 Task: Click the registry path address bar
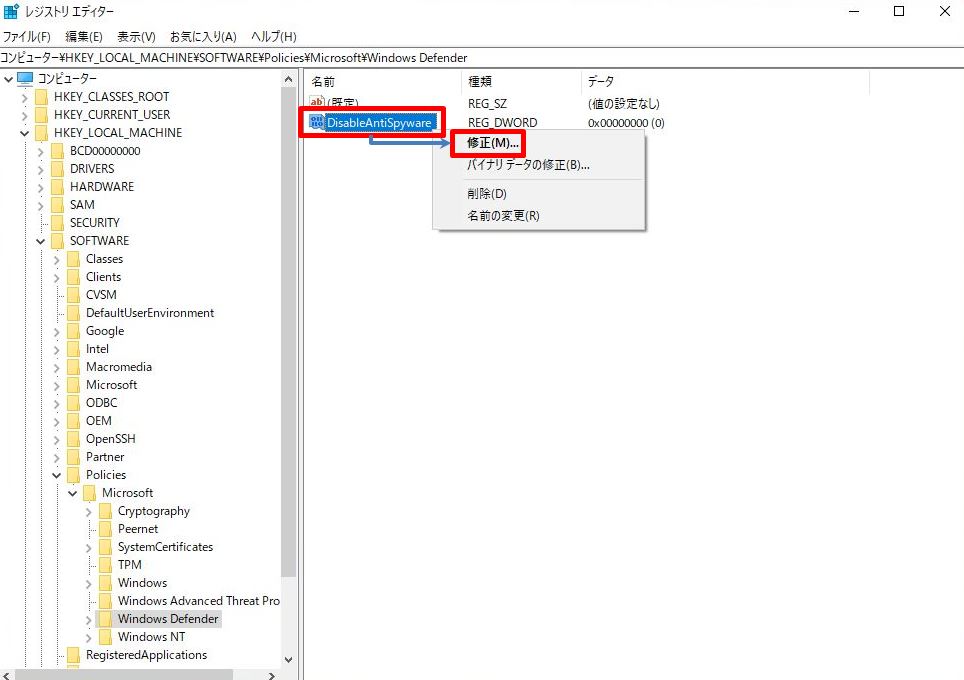[482, 58]
